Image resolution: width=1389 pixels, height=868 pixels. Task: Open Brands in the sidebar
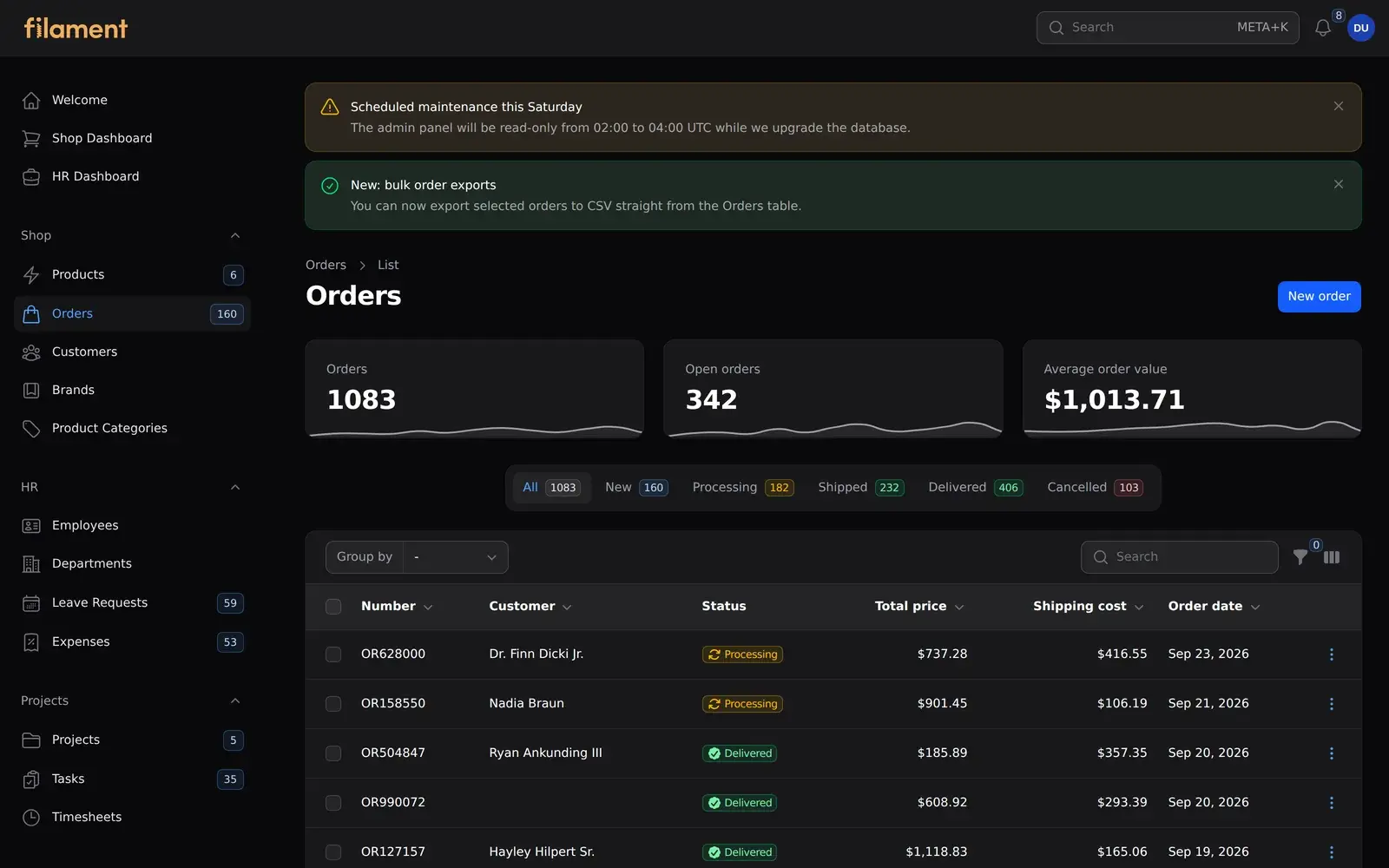click(132, 390)
